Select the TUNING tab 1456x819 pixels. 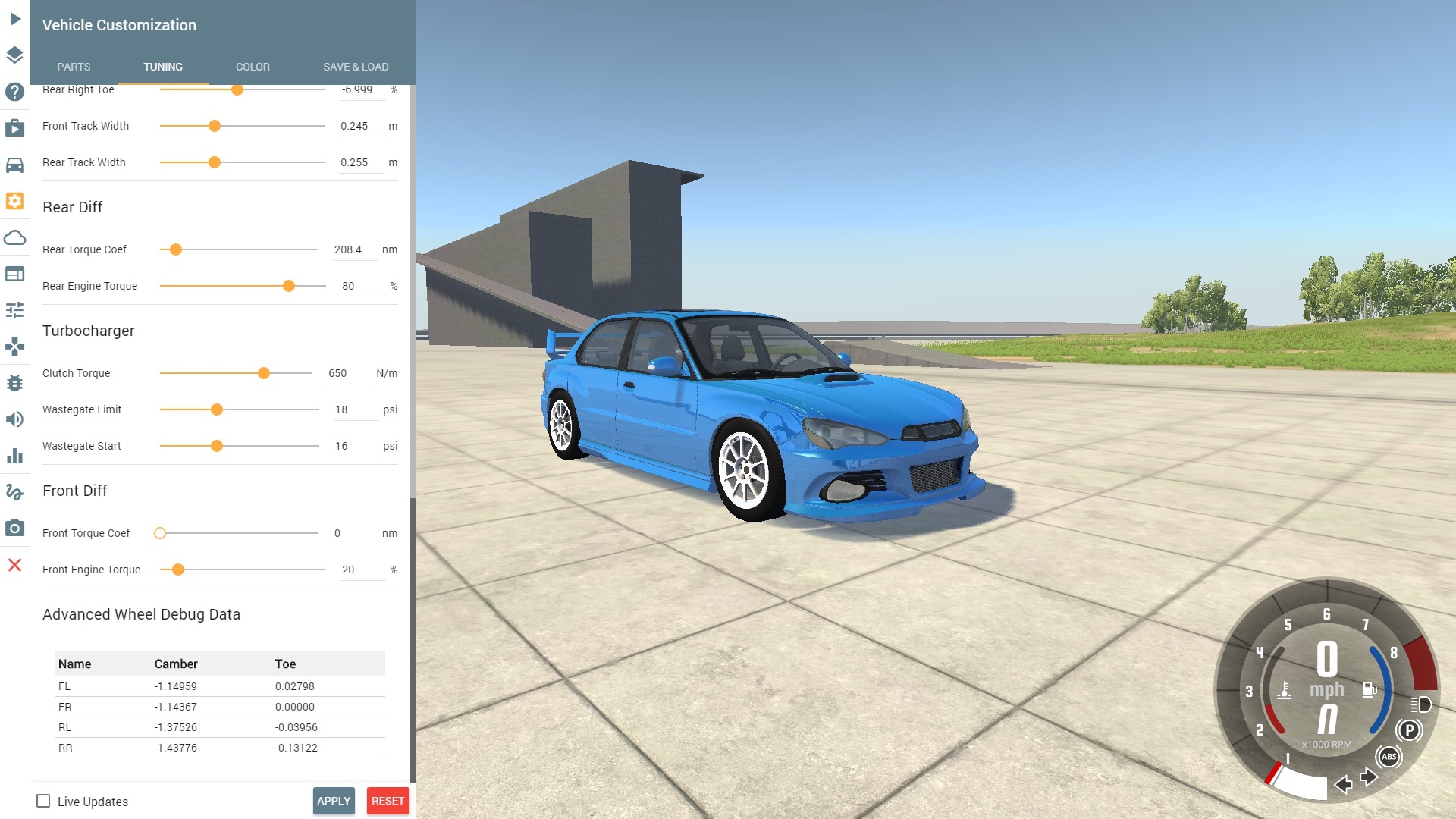(x=163, y=67)
